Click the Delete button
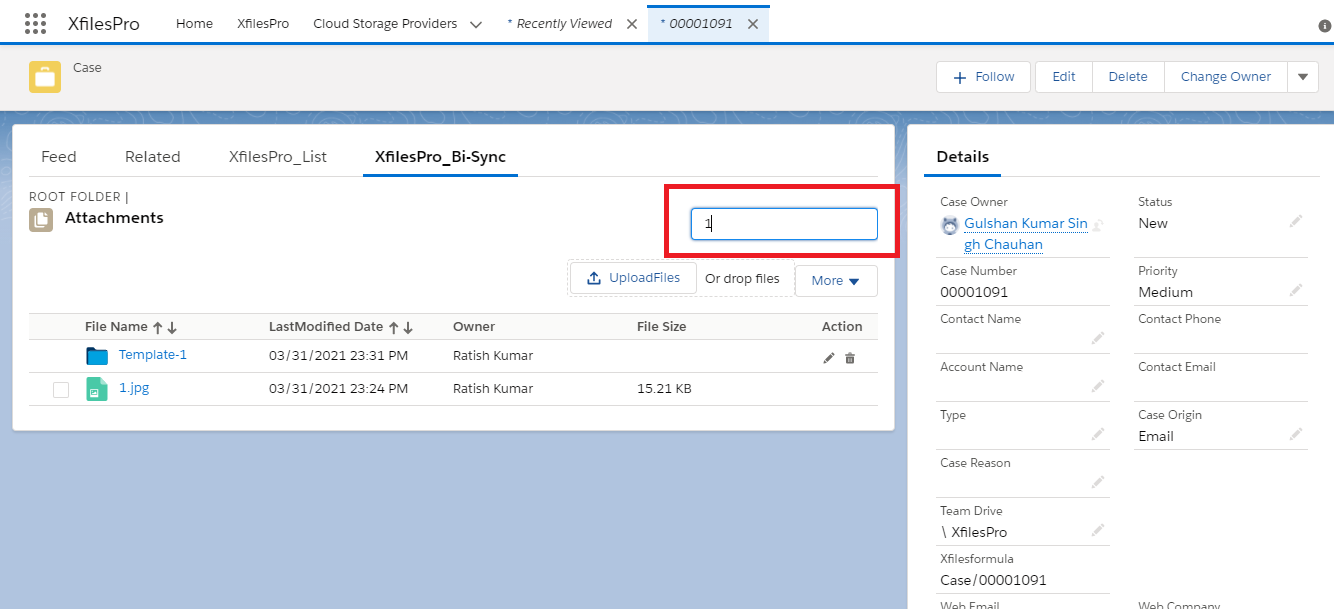 click(x=1128, y=77)
